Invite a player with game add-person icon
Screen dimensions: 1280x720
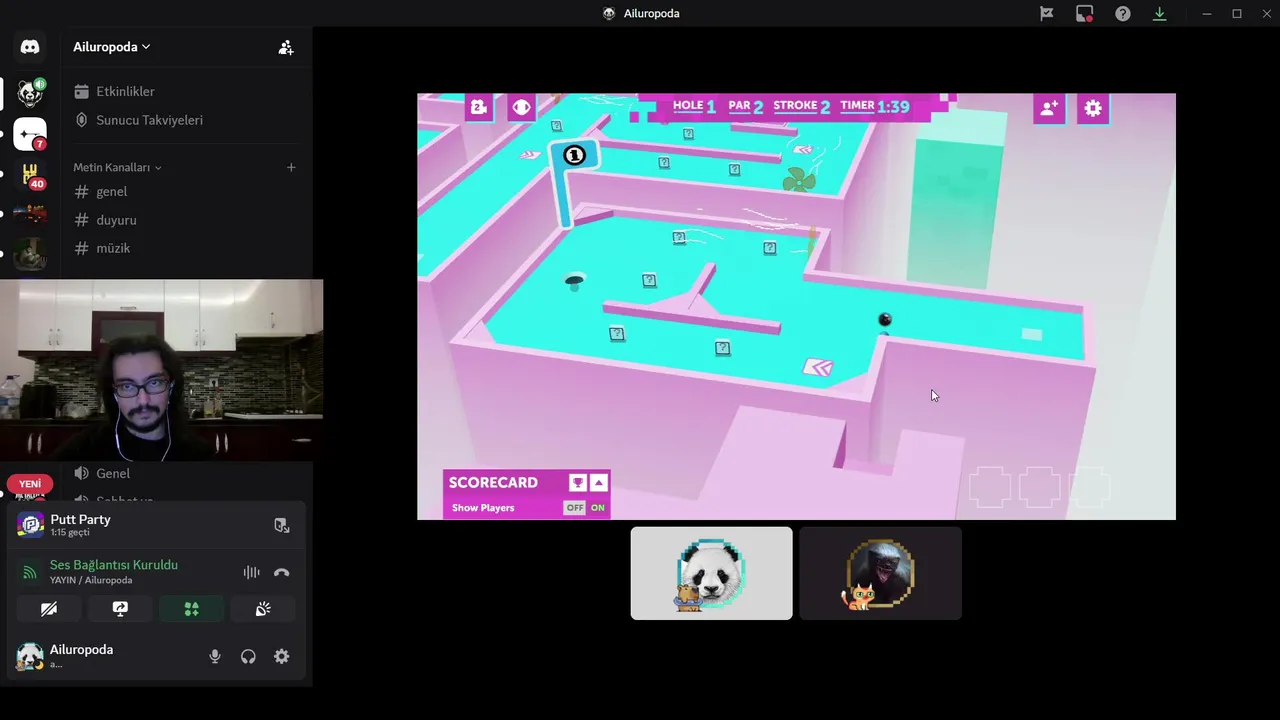tap(1049, 108)
